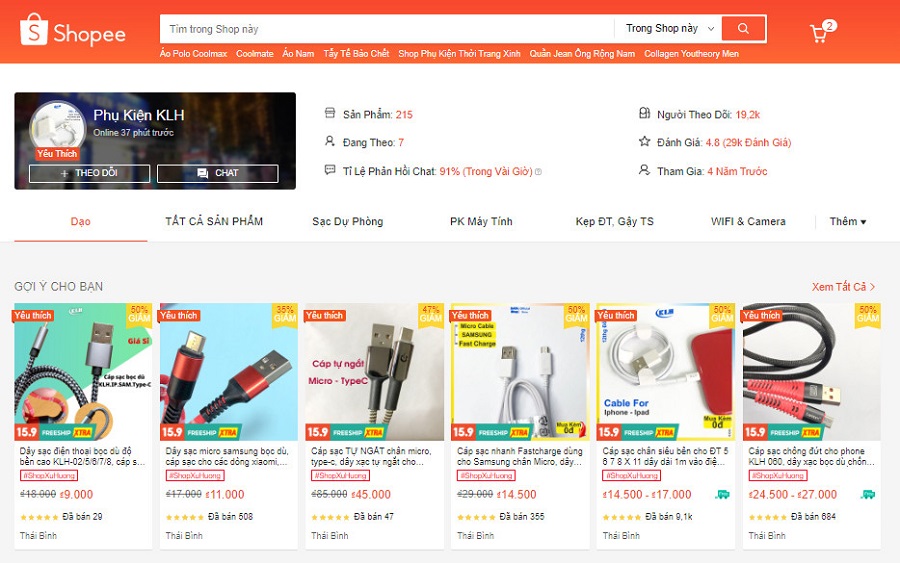Go to Shopee home via logo
This screenshot has height=563, width=900.
[72, 30]
